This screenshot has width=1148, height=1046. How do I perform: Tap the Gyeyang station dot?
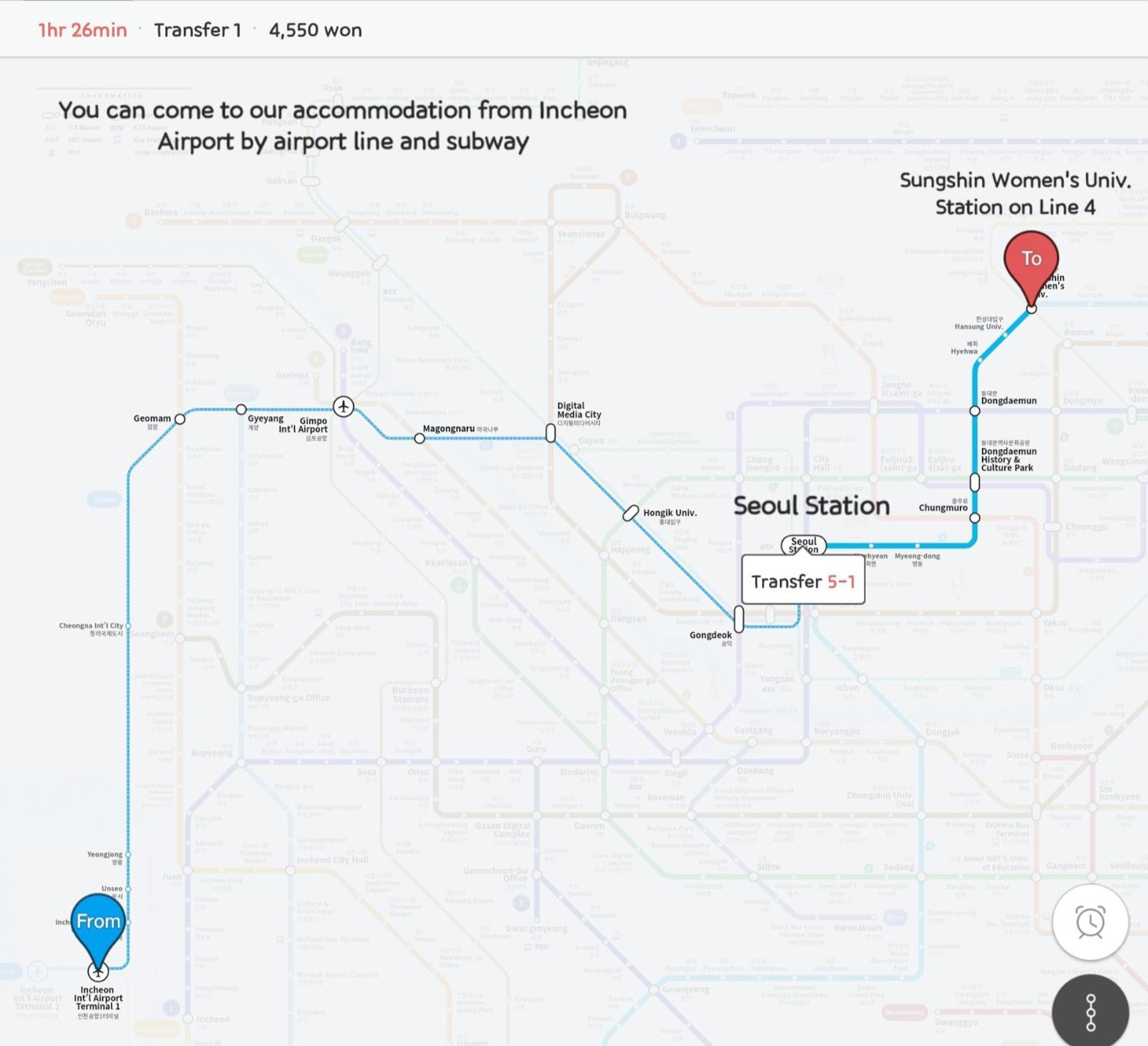click(241, 409)
